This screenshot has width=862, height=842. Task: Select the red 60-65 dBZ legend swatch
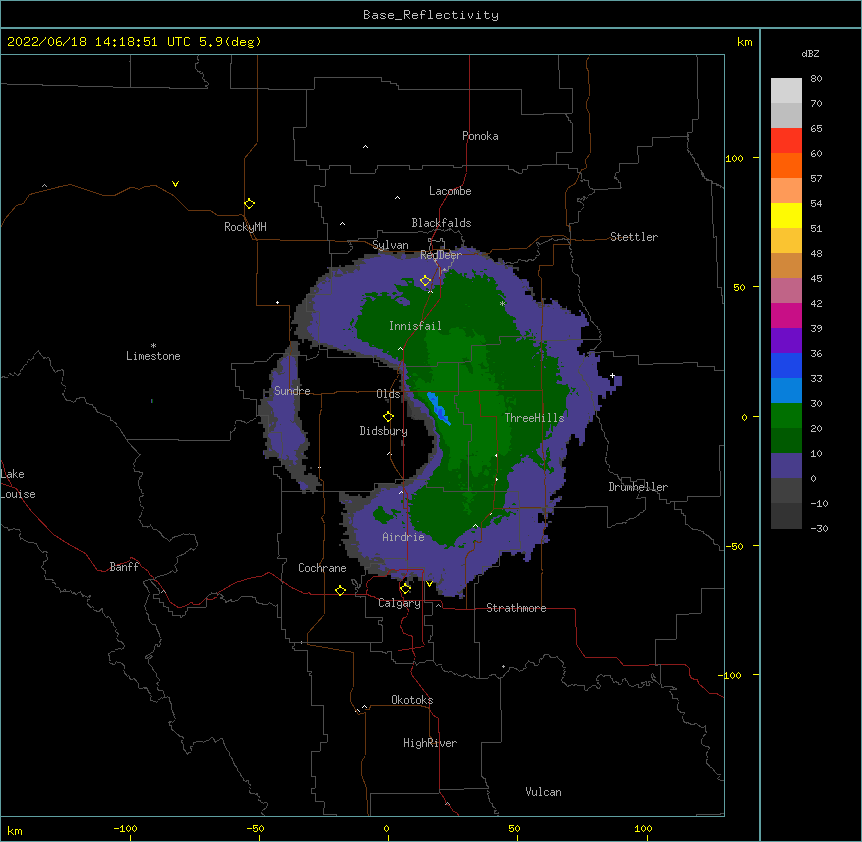pyautogui.click(x=786, y=141)
